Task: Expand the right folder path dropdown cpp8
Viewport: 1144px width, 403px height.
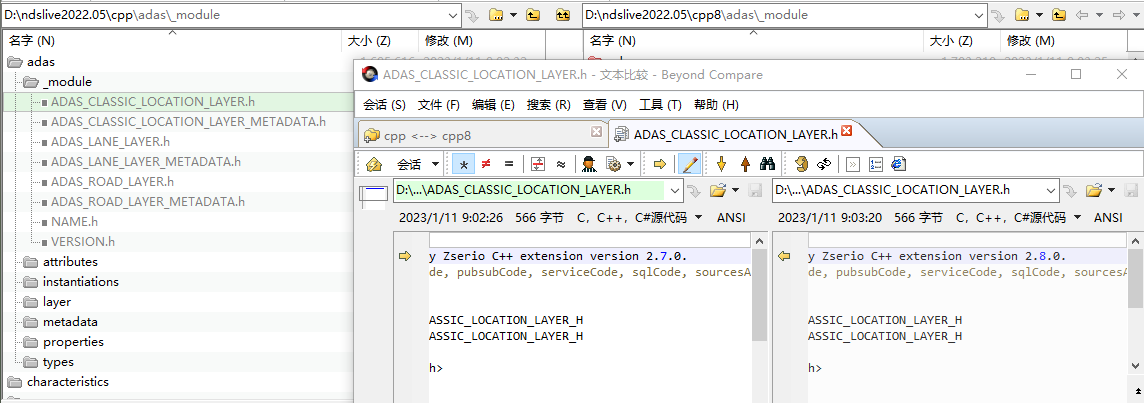Action: (x=978, y=15)
